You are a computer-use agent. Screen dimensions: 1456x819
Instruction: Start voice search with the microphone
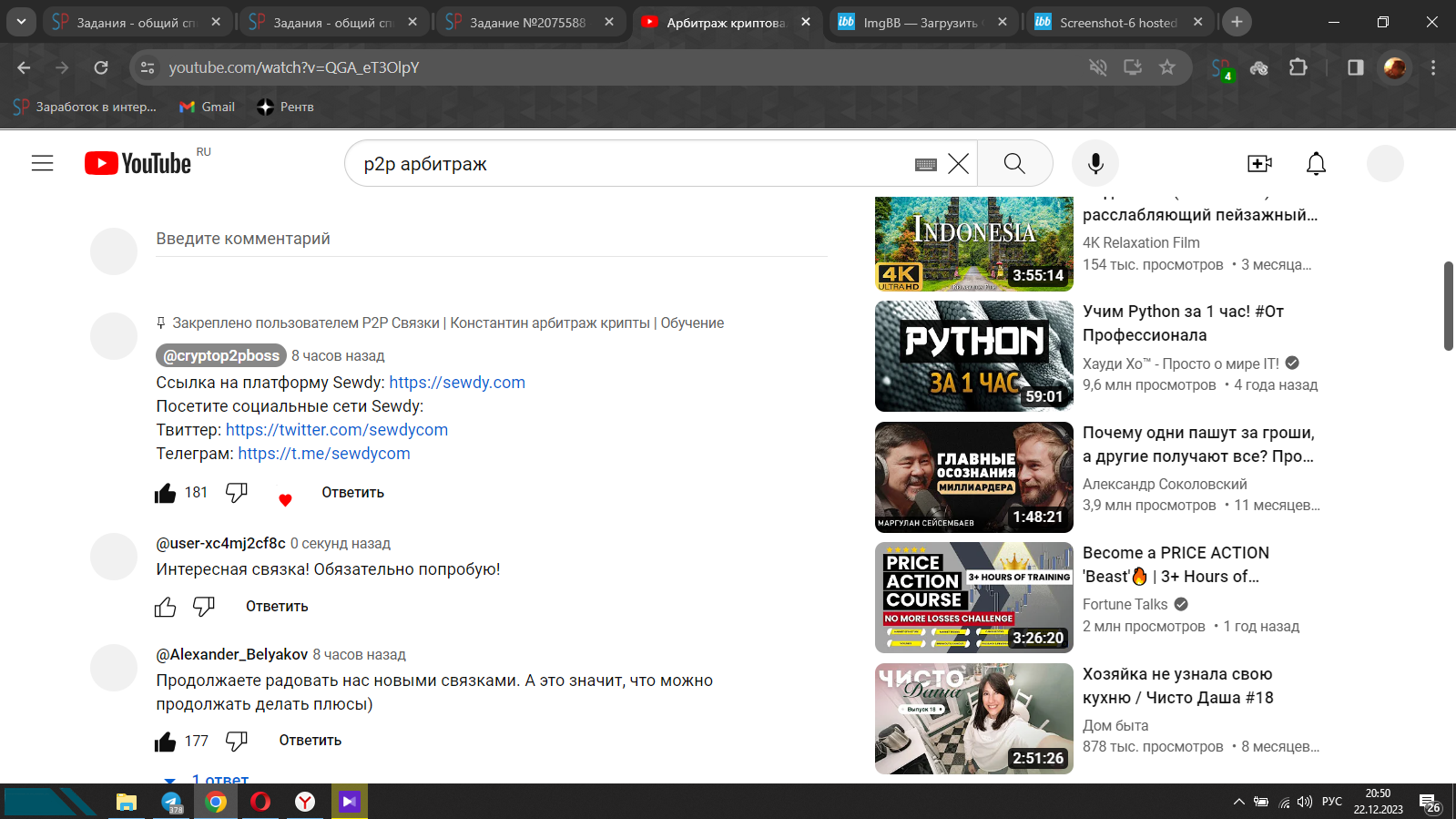[1095, 163]
